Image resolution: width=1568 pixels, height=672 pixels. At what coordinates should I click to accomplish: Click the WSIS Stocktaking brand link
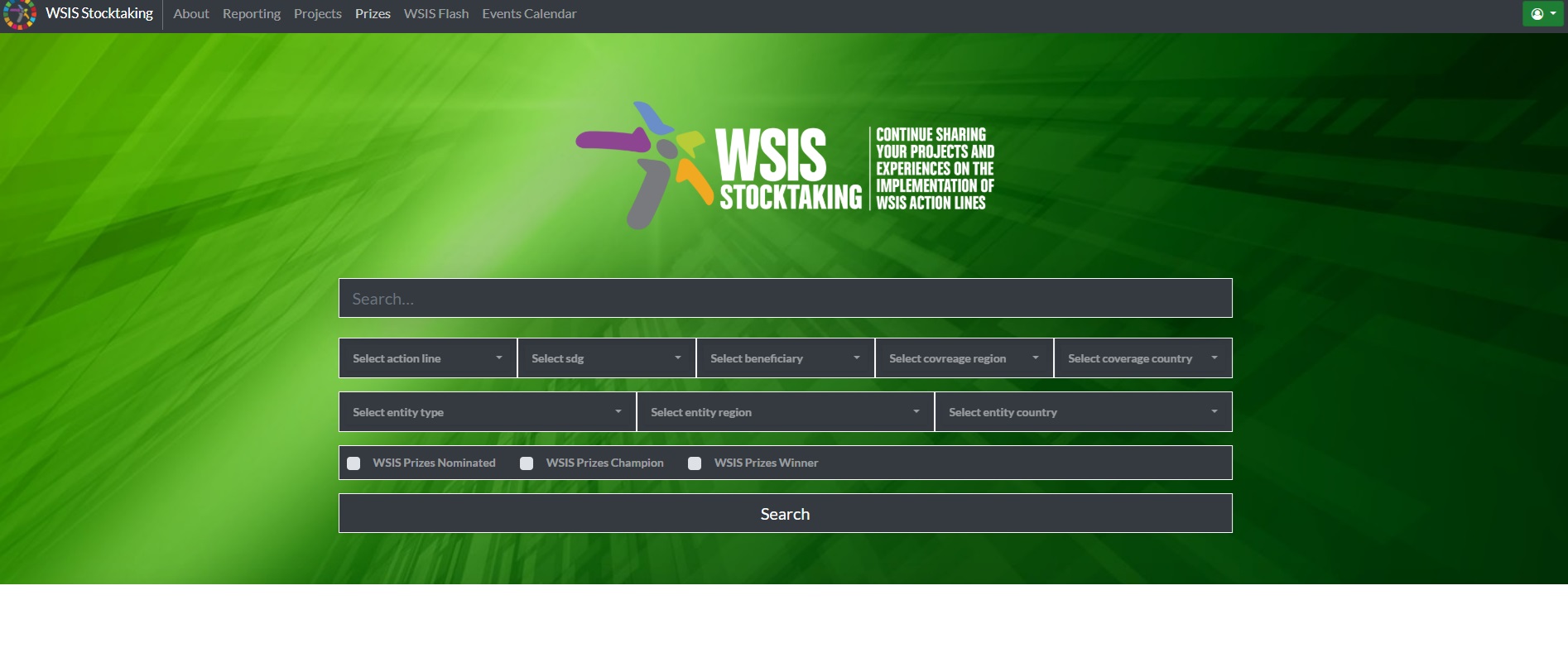(99, 14)
